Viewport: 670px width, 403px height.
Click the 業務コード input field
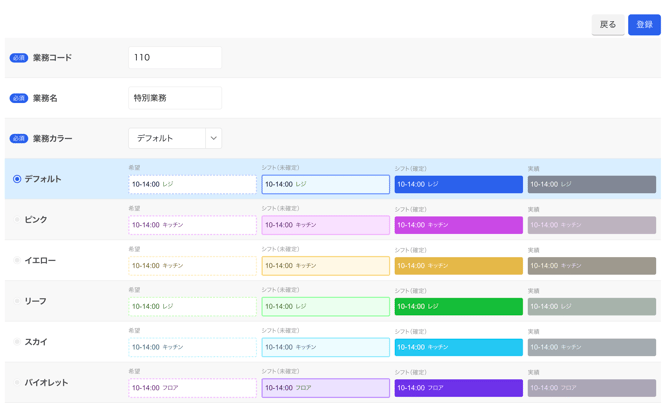click(175, 58)
